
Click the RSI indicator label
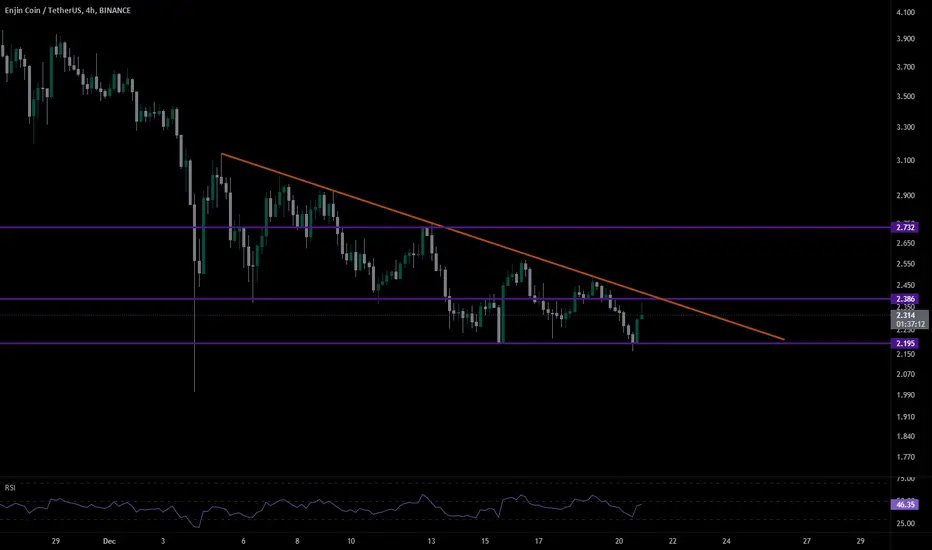click(10, 488)
